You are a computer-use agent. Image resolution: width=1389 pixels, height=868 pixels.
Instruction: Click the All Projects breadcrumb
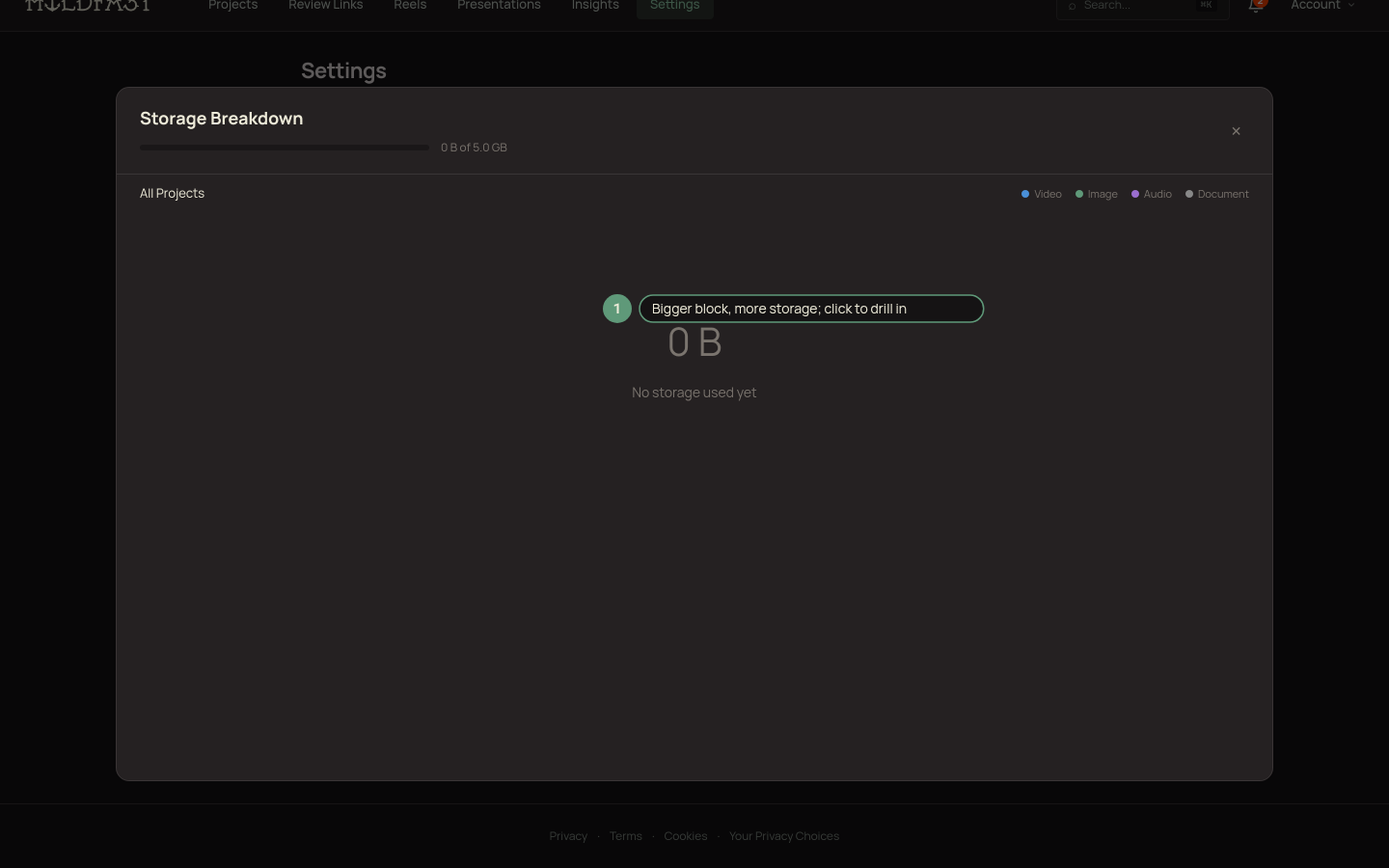[172, 193]
